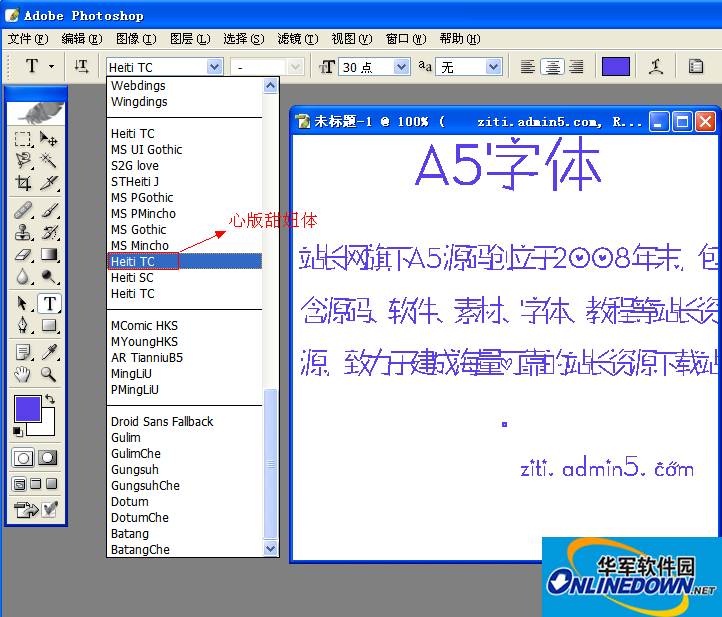Change text orientation icon
Image resolution: width=722 pixels, height=617 pixels.
click(82, 67)
